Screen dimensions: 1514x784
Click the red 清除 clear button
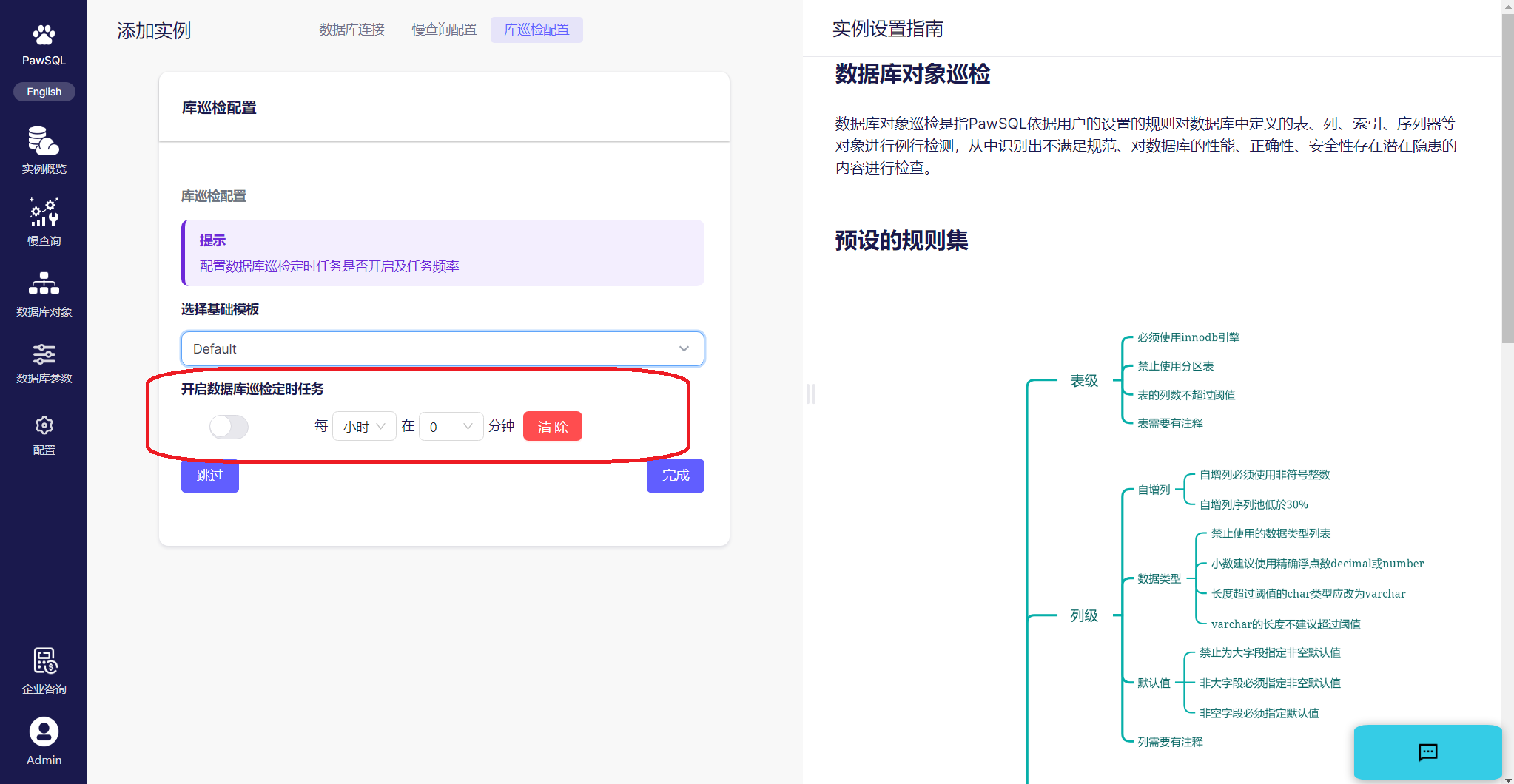coord(552,427)
